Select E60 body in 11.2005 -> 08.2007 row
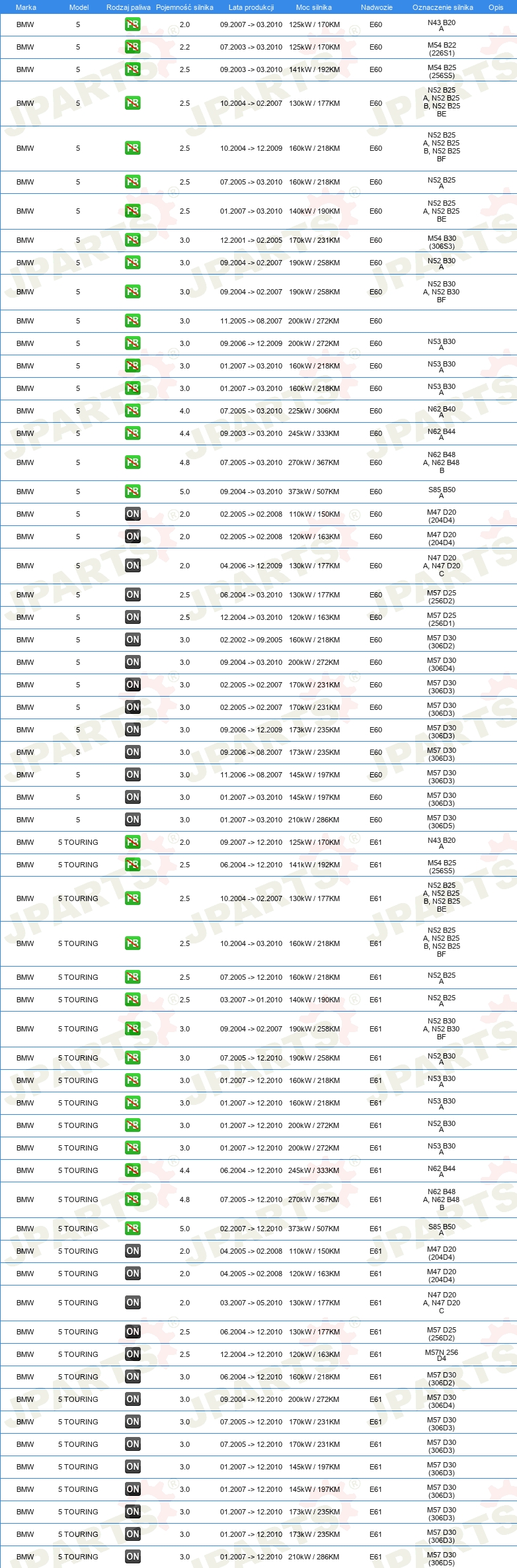Screen dimensions: 517x1568 tap(376, 321)
